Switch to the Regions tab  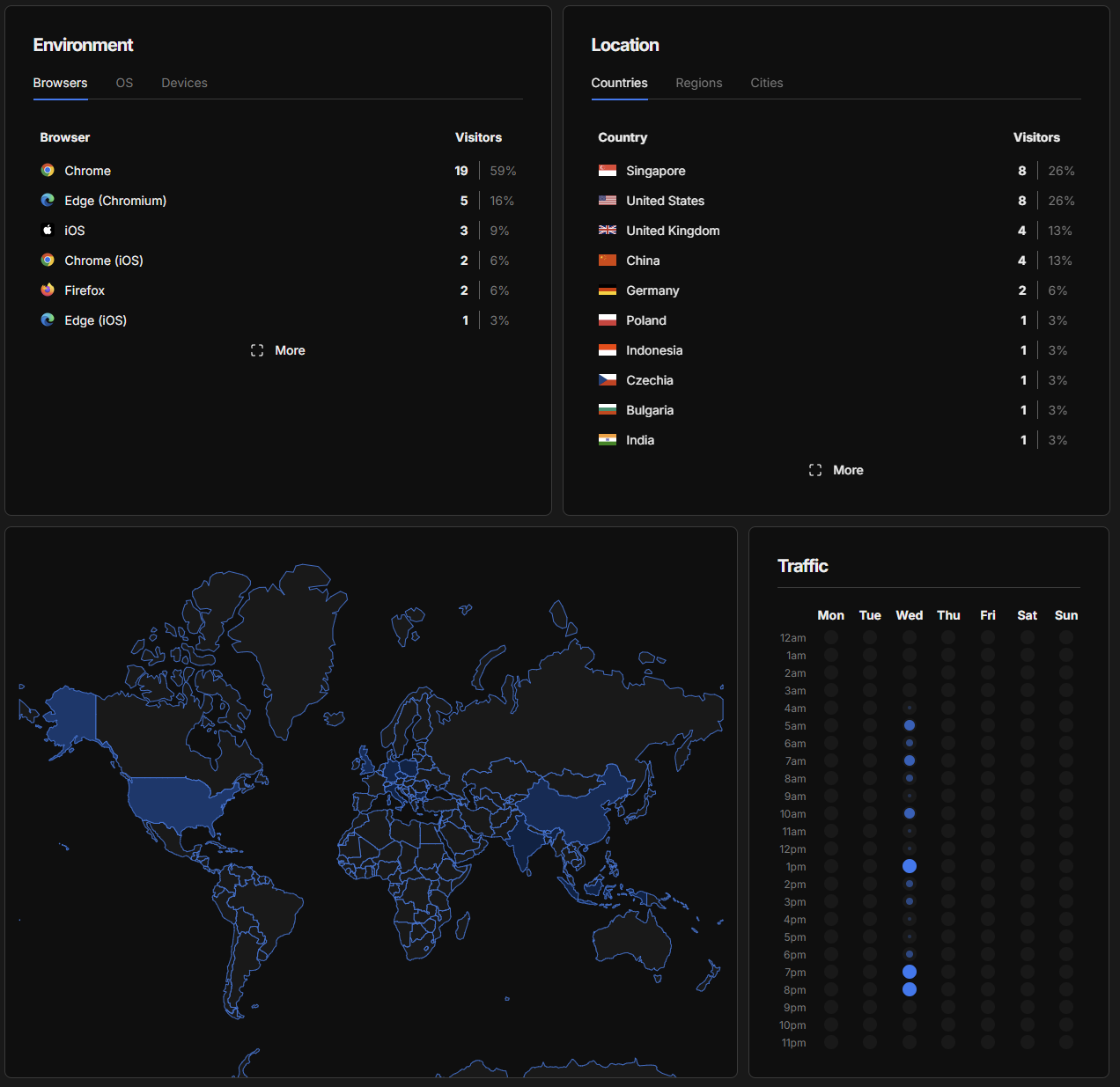[698, 83]
